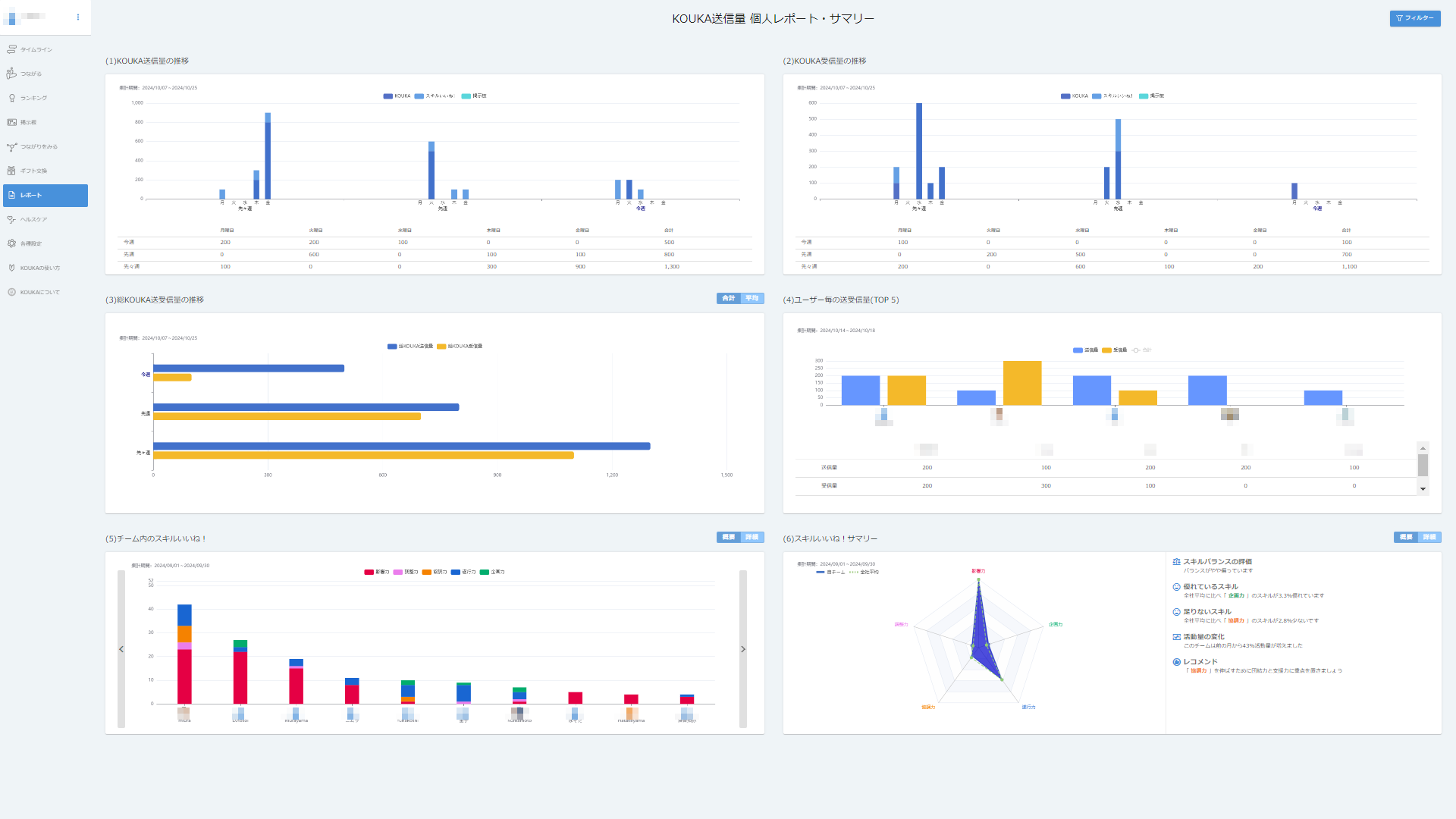Select 詳細 for スキルいいね!サマリー
Screen dimensions: 1456x819
click(x=1429, y=537)
